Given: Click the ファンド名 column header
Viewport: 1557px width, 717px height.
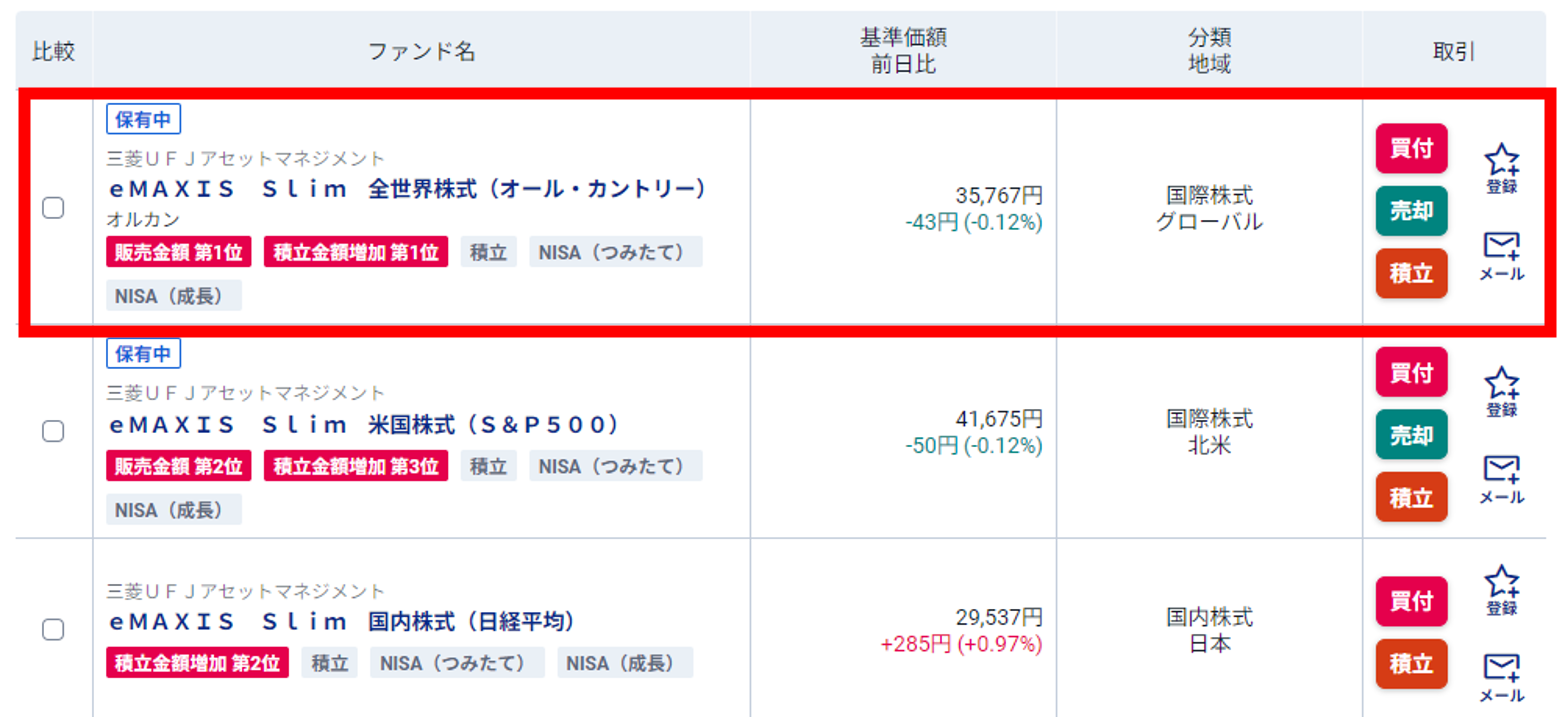Looking at the screenshot, I should (x=421, y=52).
